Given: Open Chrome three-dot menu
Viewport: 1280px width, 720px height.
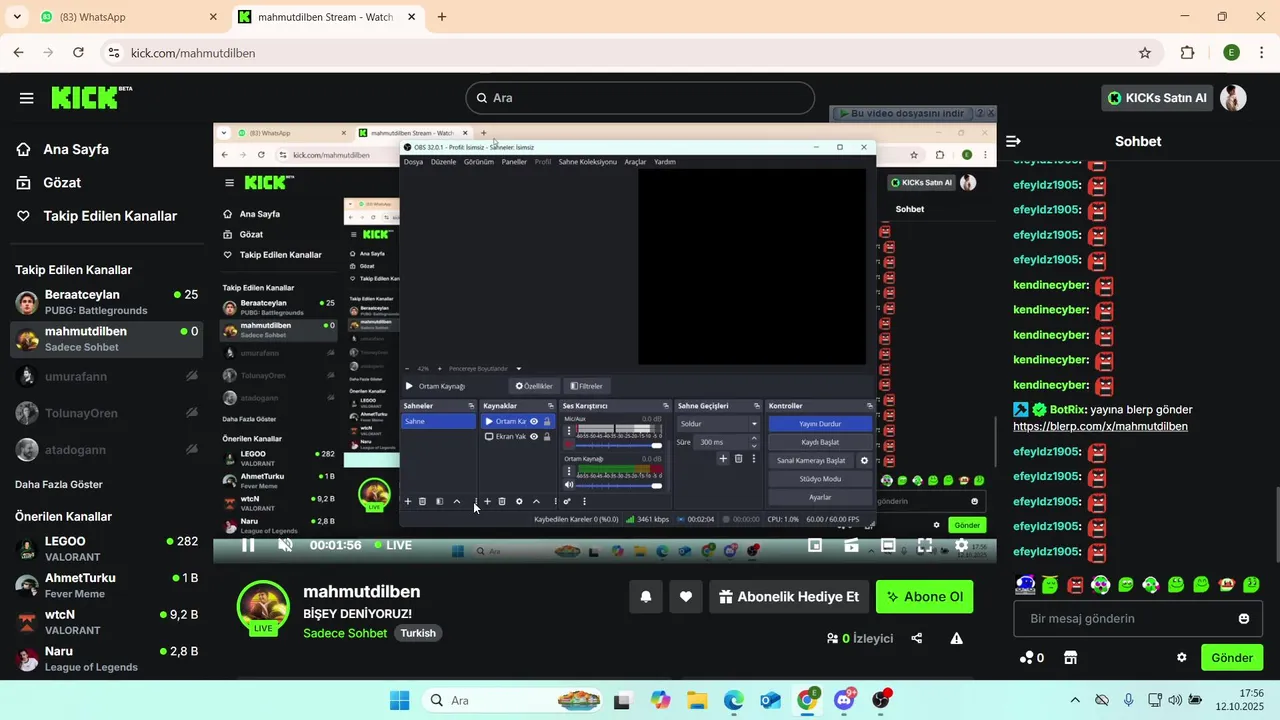Looking at the screenshot, I should pyautogui.click(x=1261, y=53).
